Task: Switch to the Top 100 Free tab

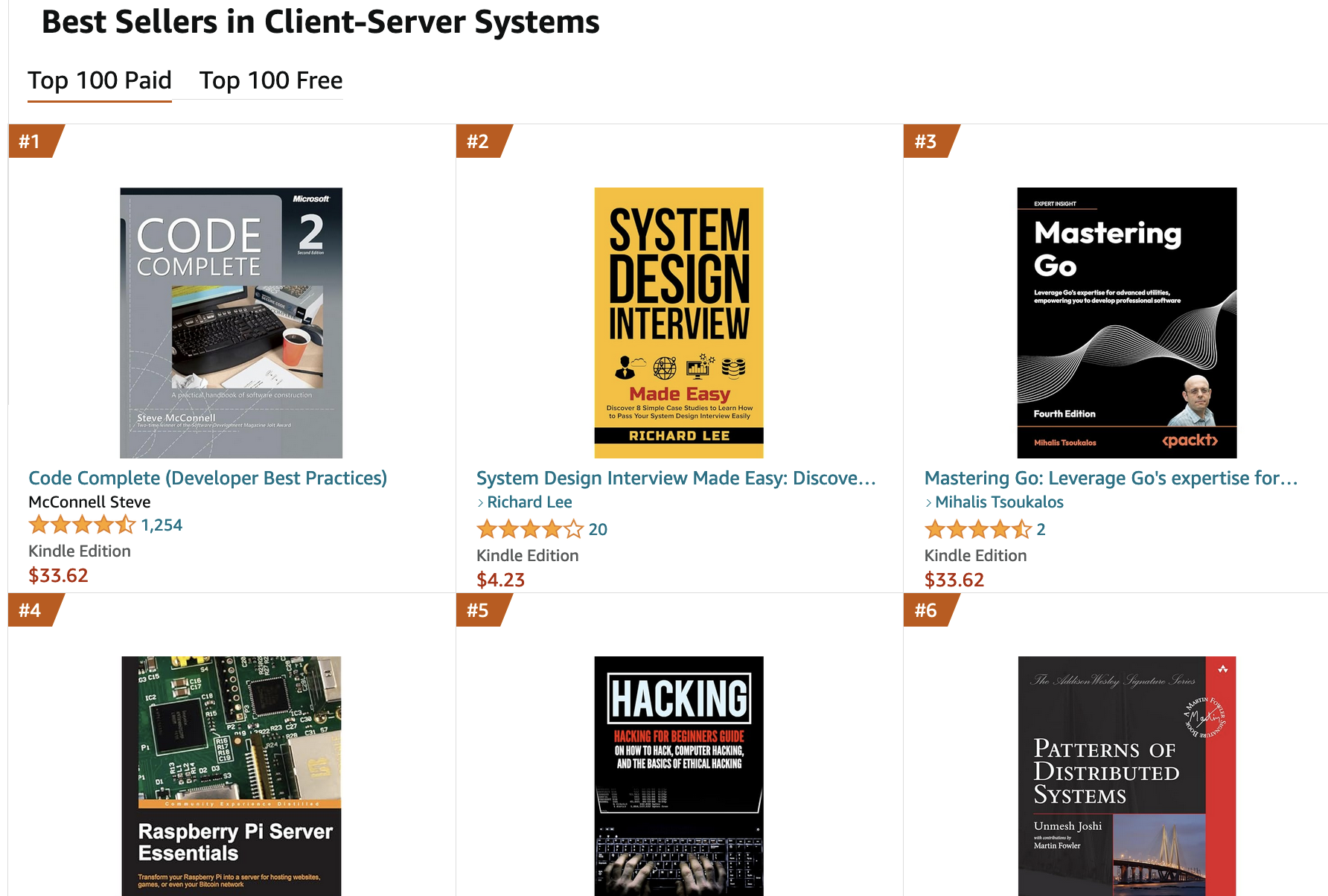Action: pos(271,80)
